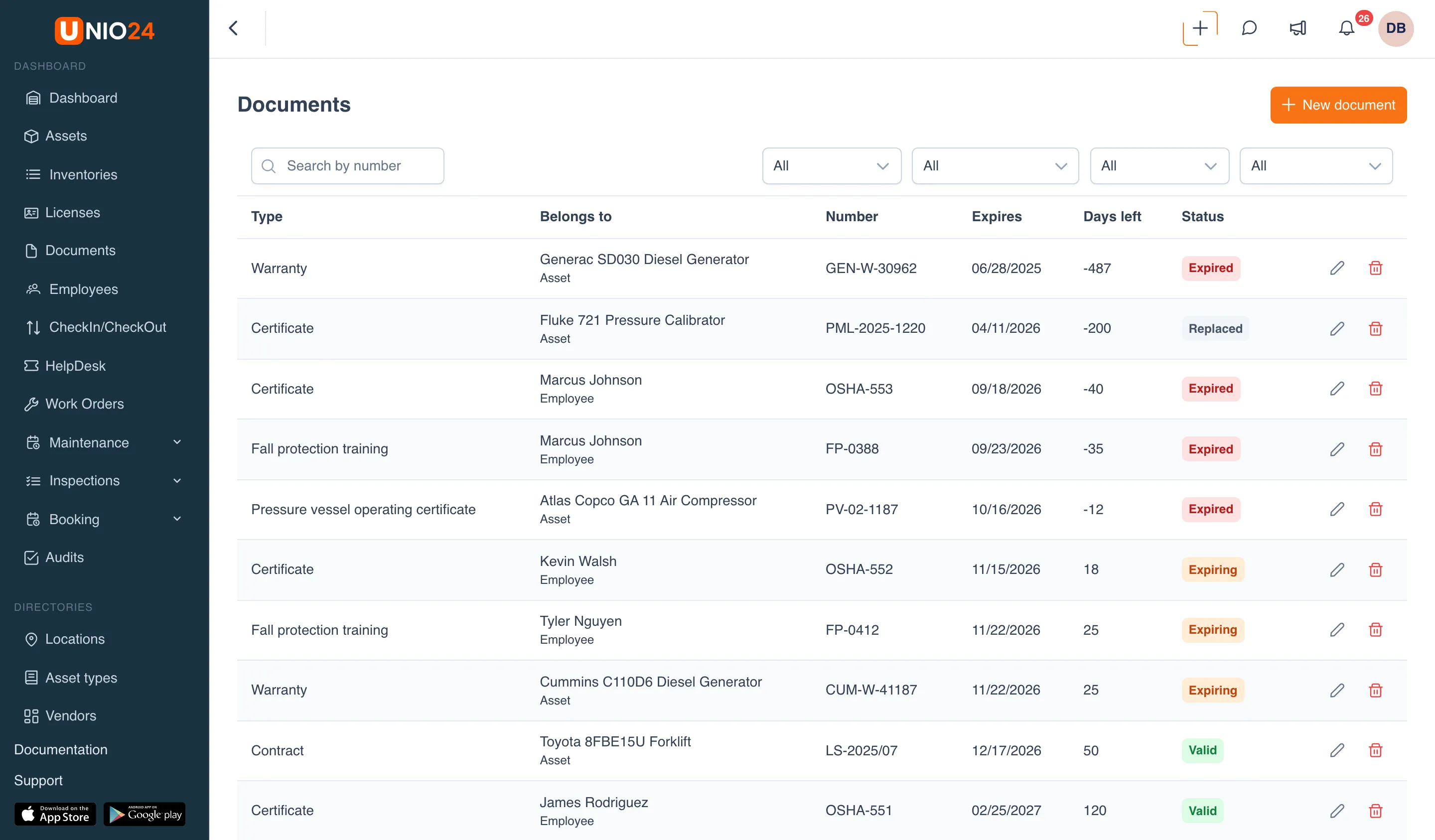Open the first All filter dropdown

point(832,166)
